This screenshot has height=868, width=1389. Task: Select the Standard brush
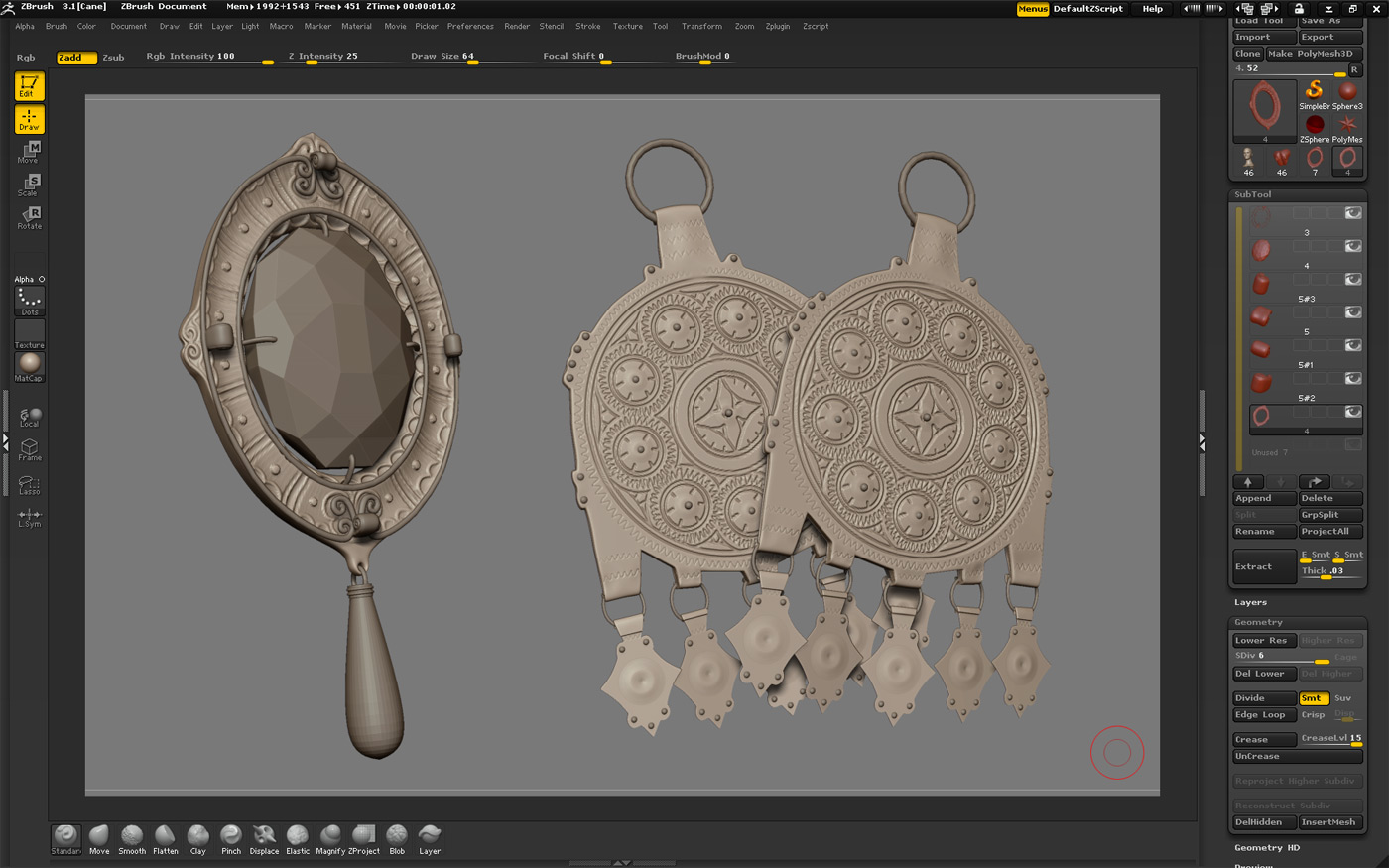(x=65, y=839)
